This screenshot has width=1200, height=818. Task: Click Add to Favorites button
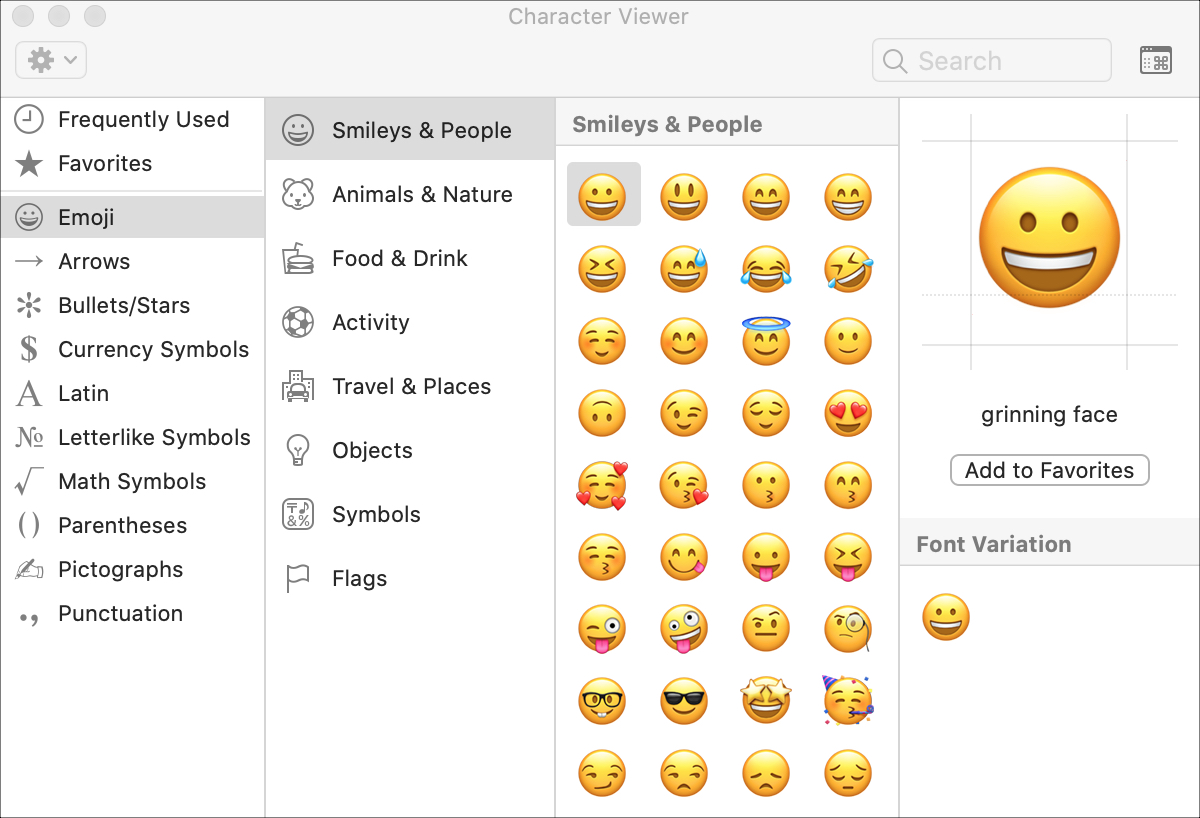1049,470
